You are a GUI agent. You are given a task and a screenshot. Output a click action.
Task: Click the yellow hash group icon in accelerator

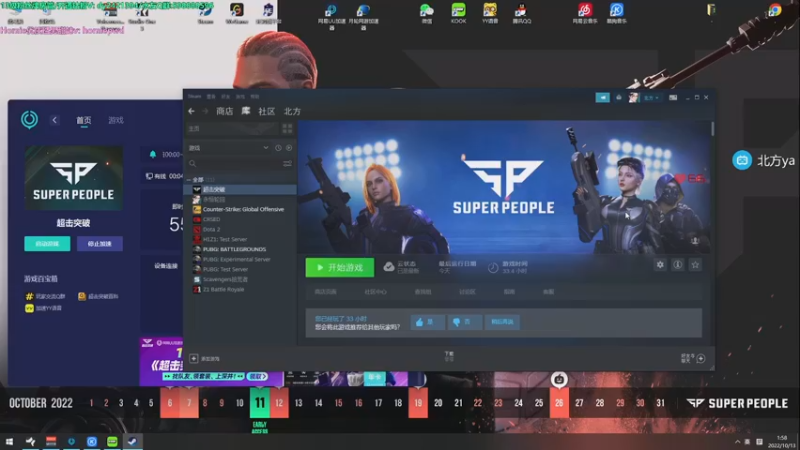29,296
